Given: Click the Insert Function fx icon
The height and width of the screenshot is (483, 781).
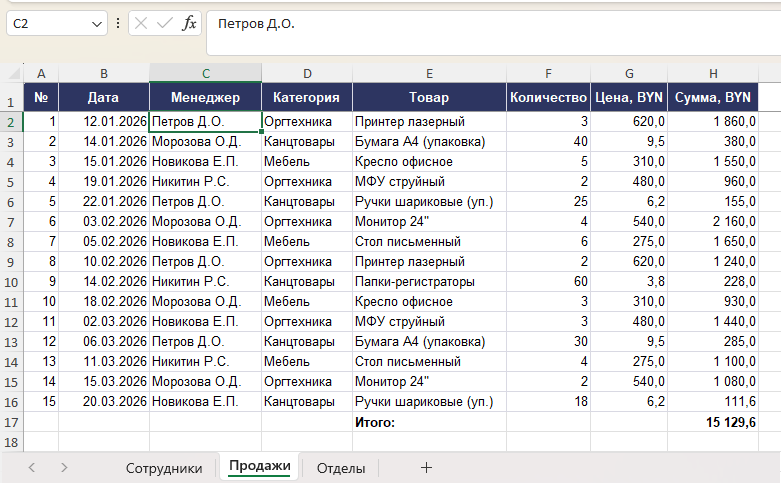Looking at the screenshot, I should pyautogui.click(x=189, y=23).
